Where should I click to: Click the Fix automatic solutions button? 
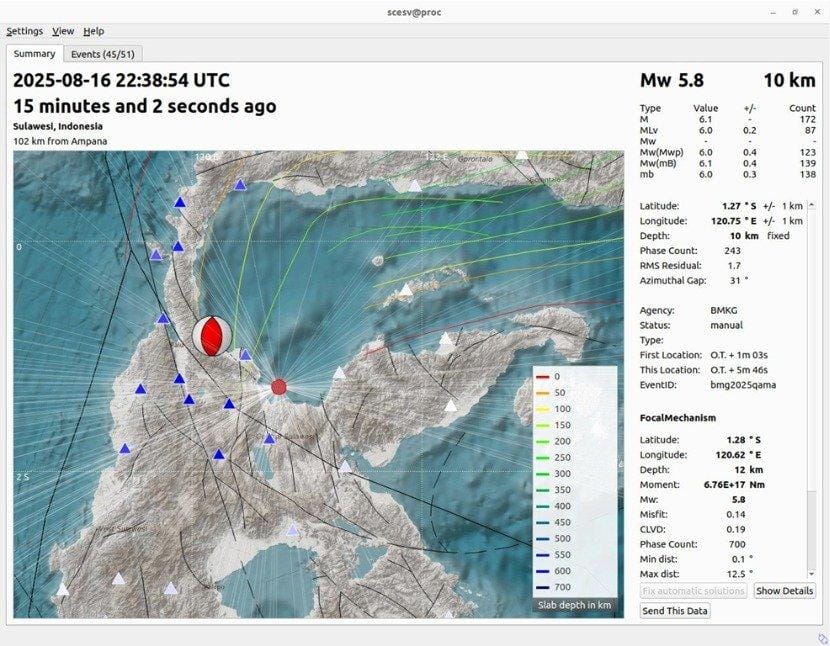coord(693,590)
